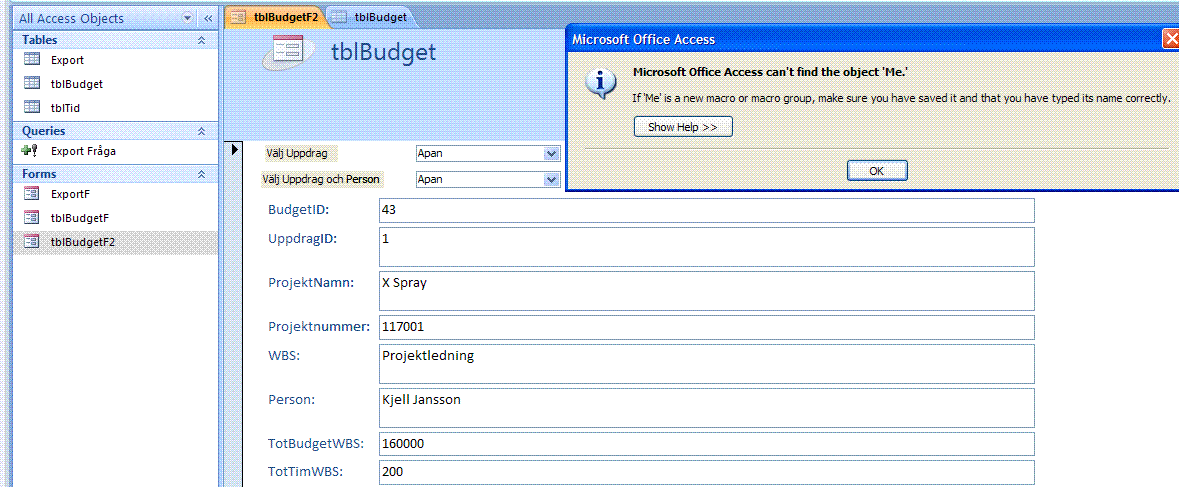Click the tblBudgetF2 form icon in navigation pane
This screenshot has height=487, width=1179.
coord(32,242)
